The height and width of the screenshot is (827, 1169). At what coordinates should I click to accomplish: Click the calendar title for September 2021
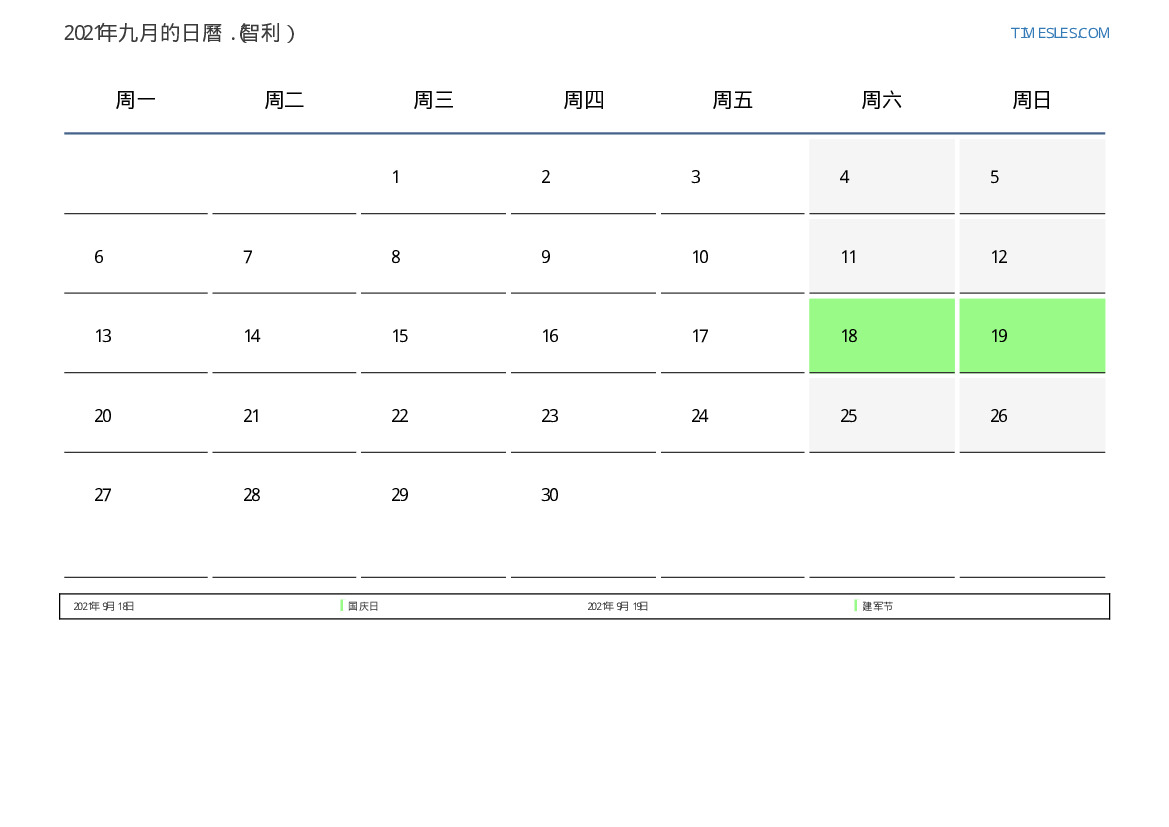180,33
